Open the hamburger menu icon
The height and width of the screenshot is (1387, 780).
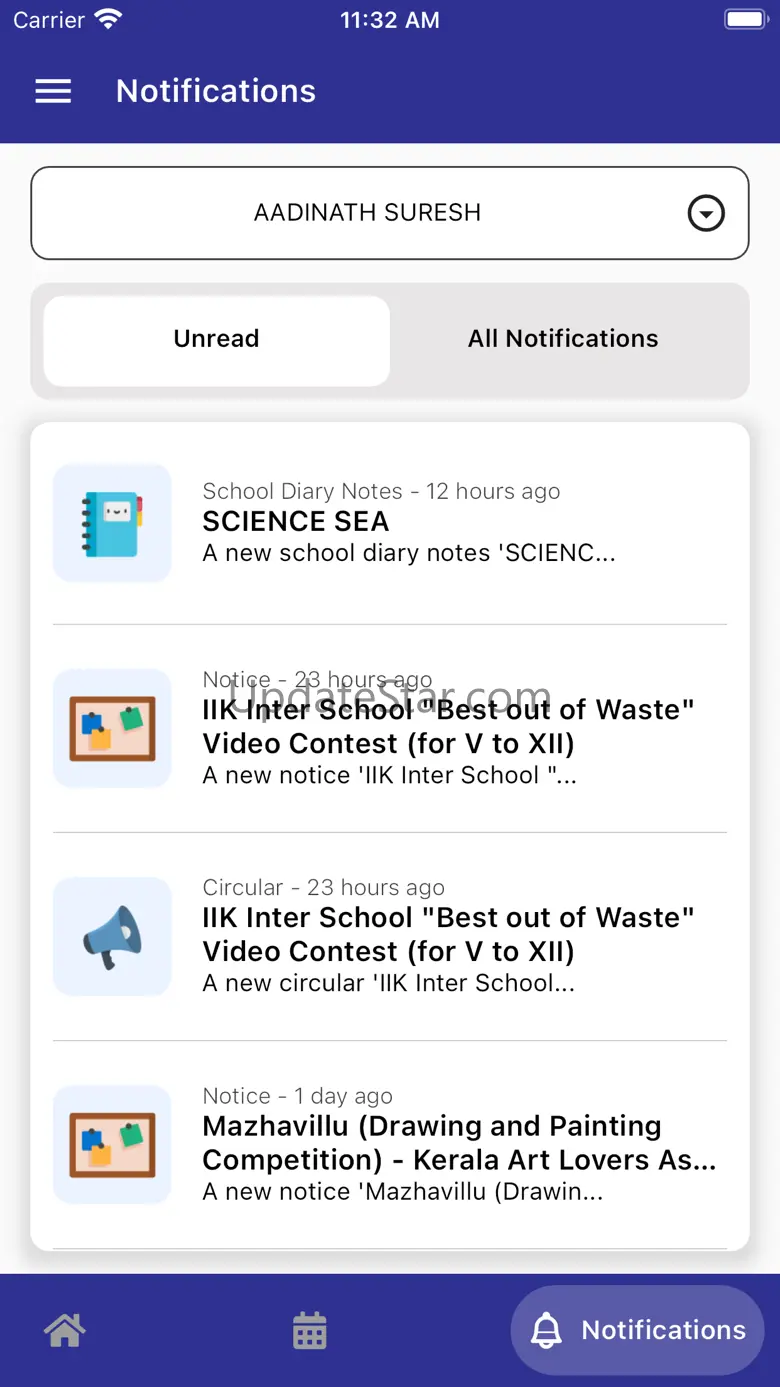53,91
